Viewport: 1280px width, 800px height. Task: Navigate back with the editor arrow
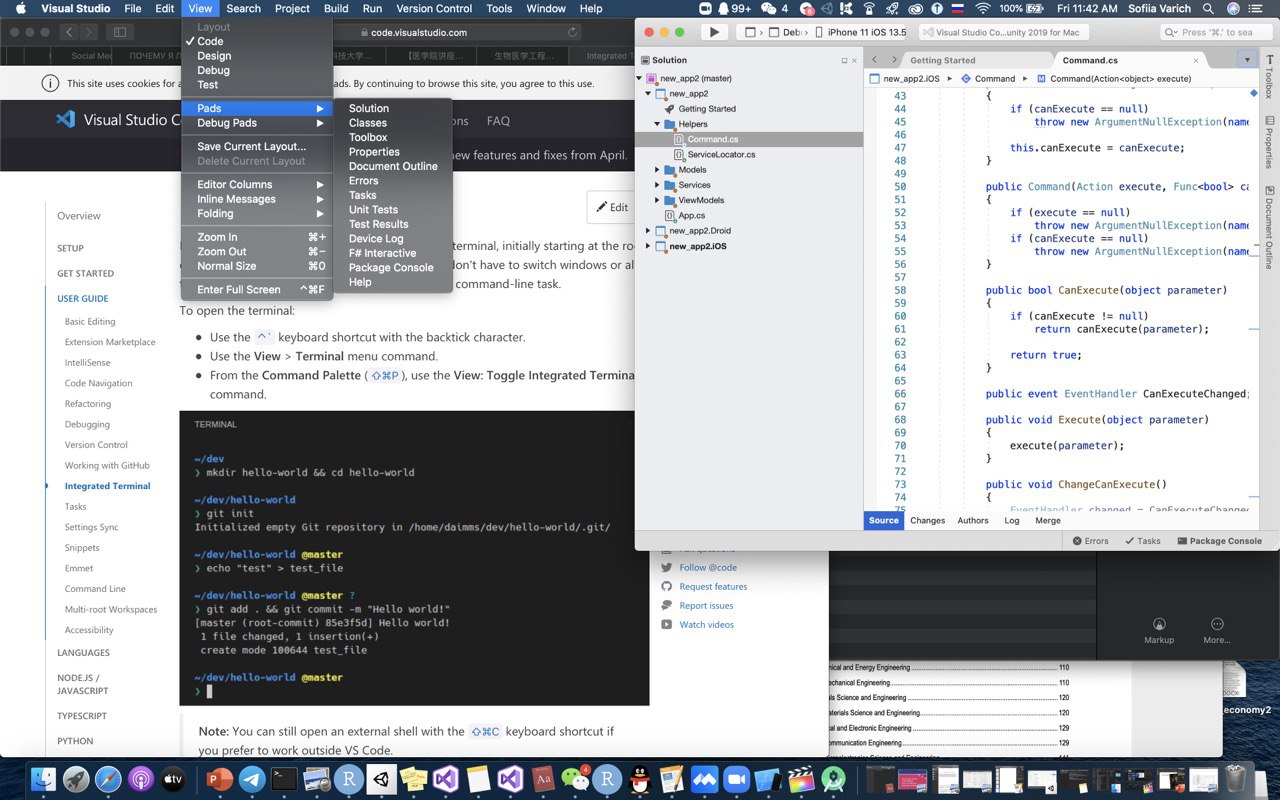click(875, 60)
